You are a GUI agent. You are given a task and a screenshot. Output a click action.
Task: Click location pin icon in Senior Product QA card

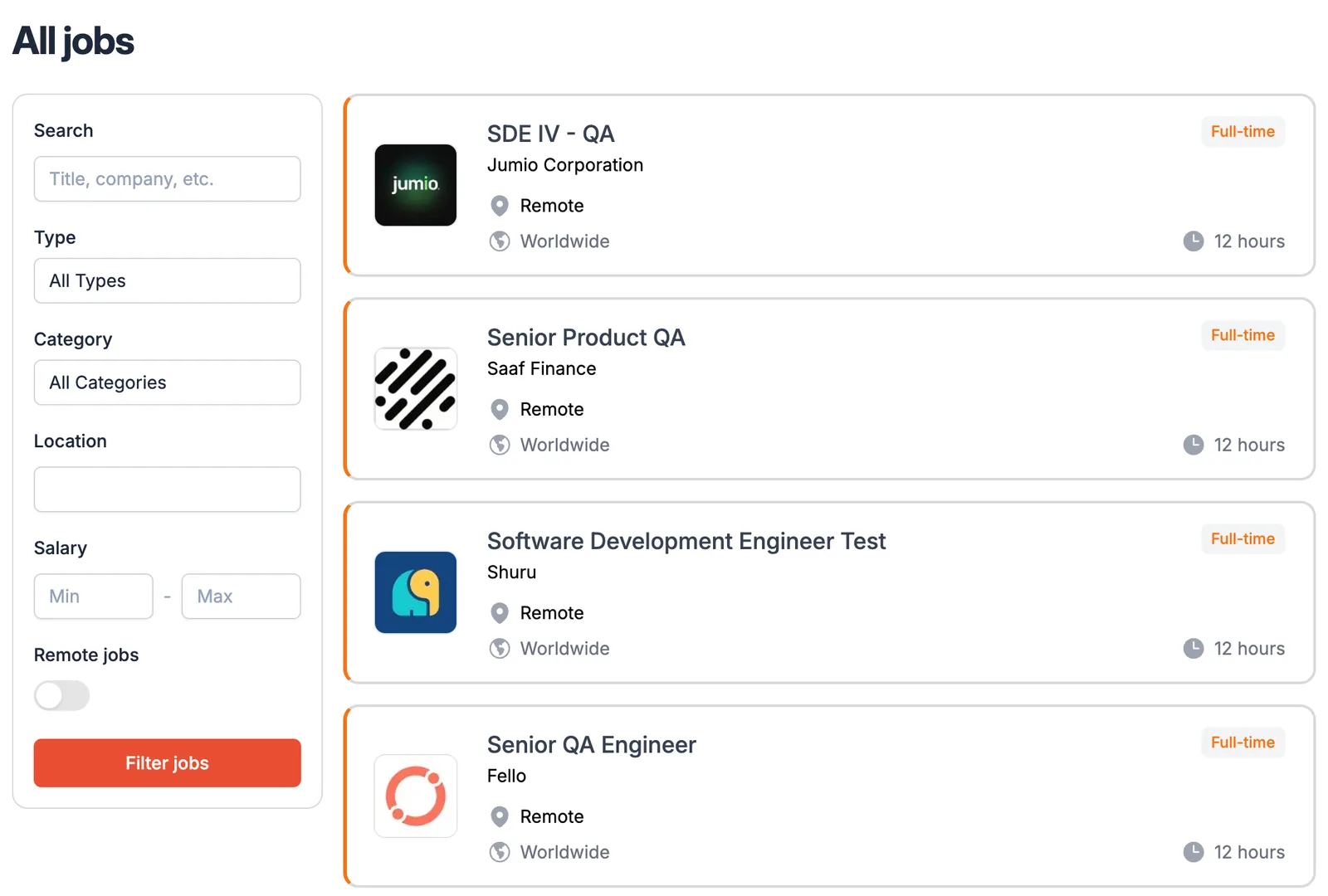[x=500, y=410]
